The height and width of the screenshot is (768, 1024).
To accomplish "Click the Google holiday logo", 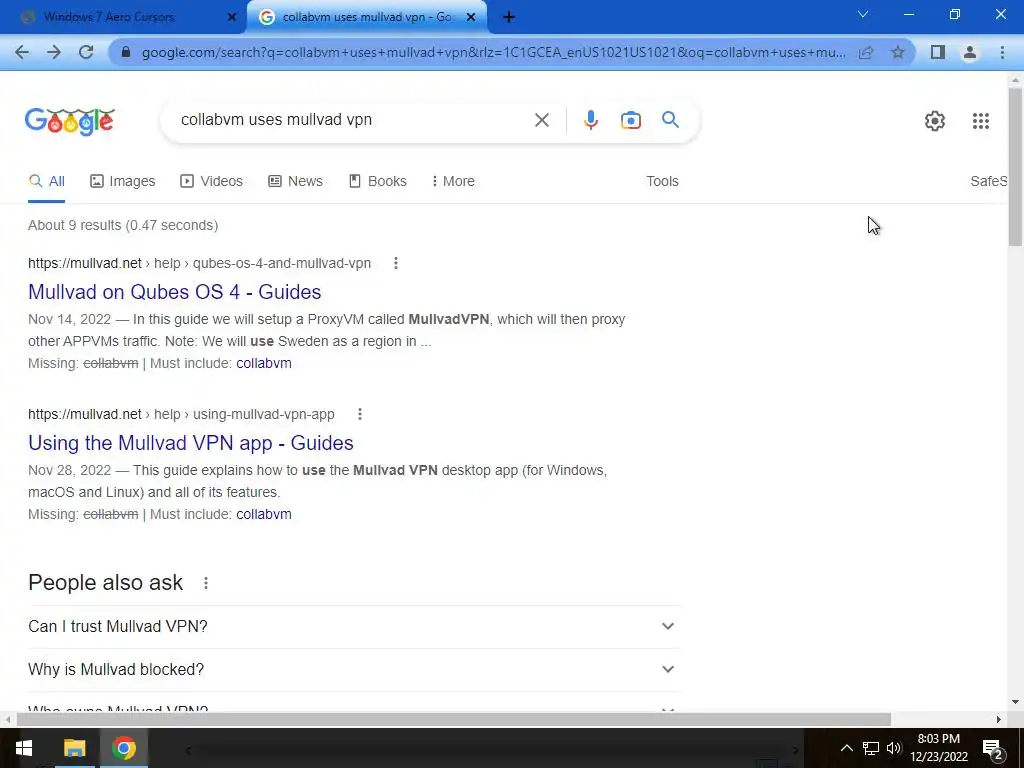I will point(69,121).
